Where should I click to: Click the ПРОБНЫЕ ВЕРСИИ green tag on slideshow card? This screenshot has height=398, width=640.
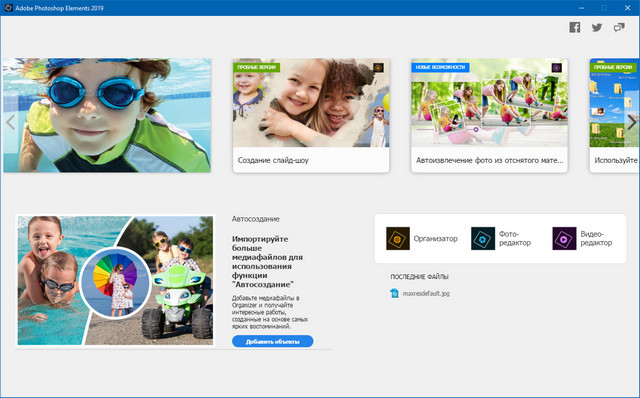point(256,67)
